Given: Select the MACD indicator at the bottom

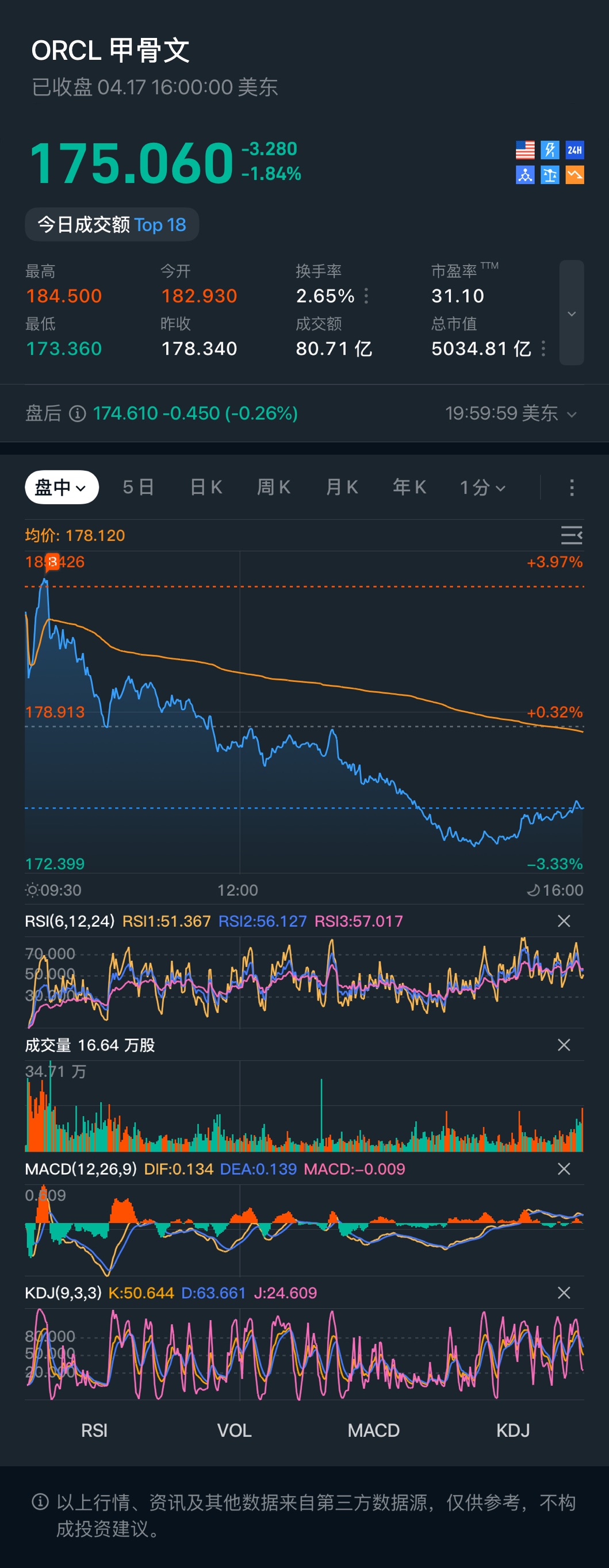Looking at the screenshot, I should (373, 1431).
